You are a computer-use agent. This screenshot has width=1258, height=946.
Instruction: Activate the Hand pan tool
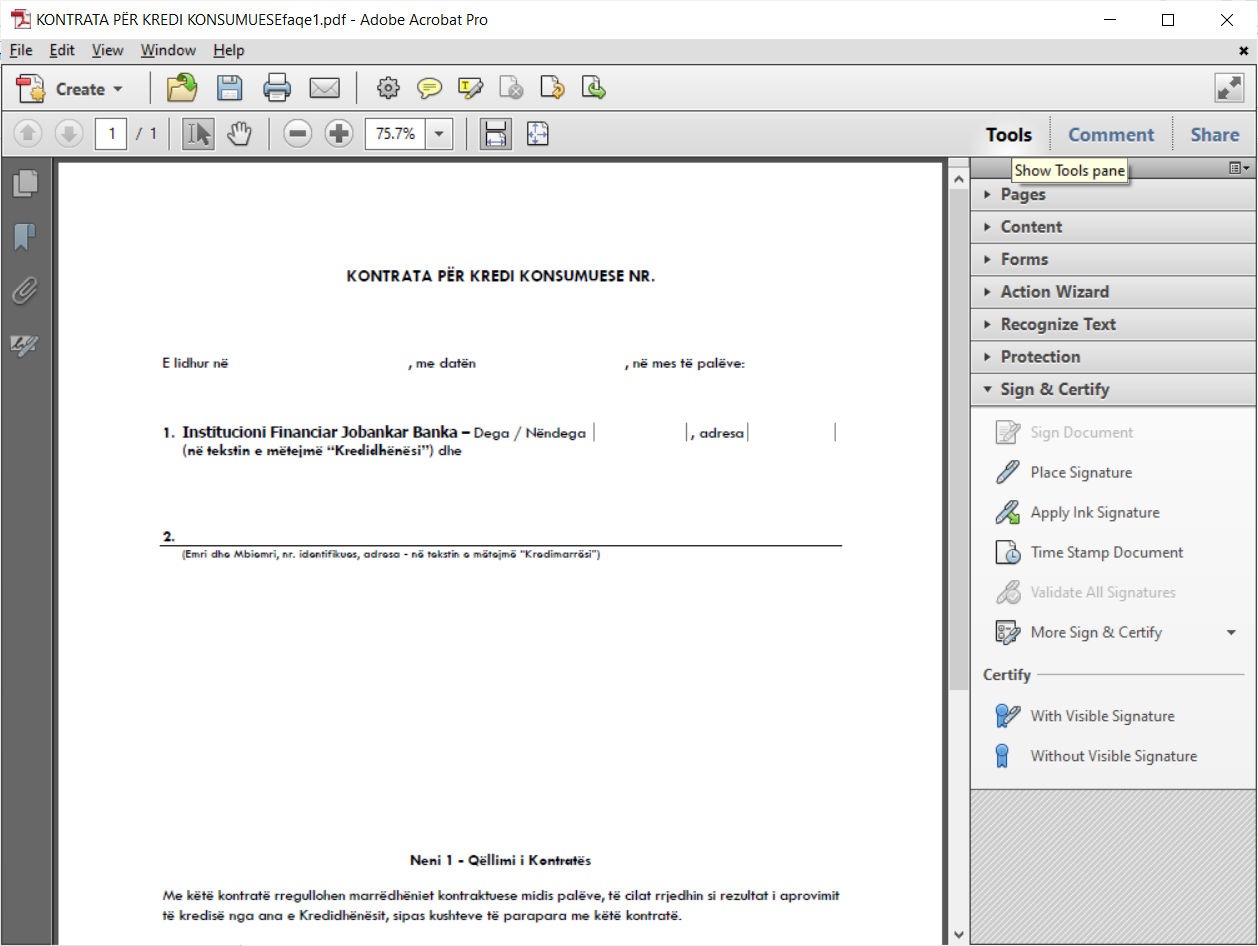(x=238, y=134)
